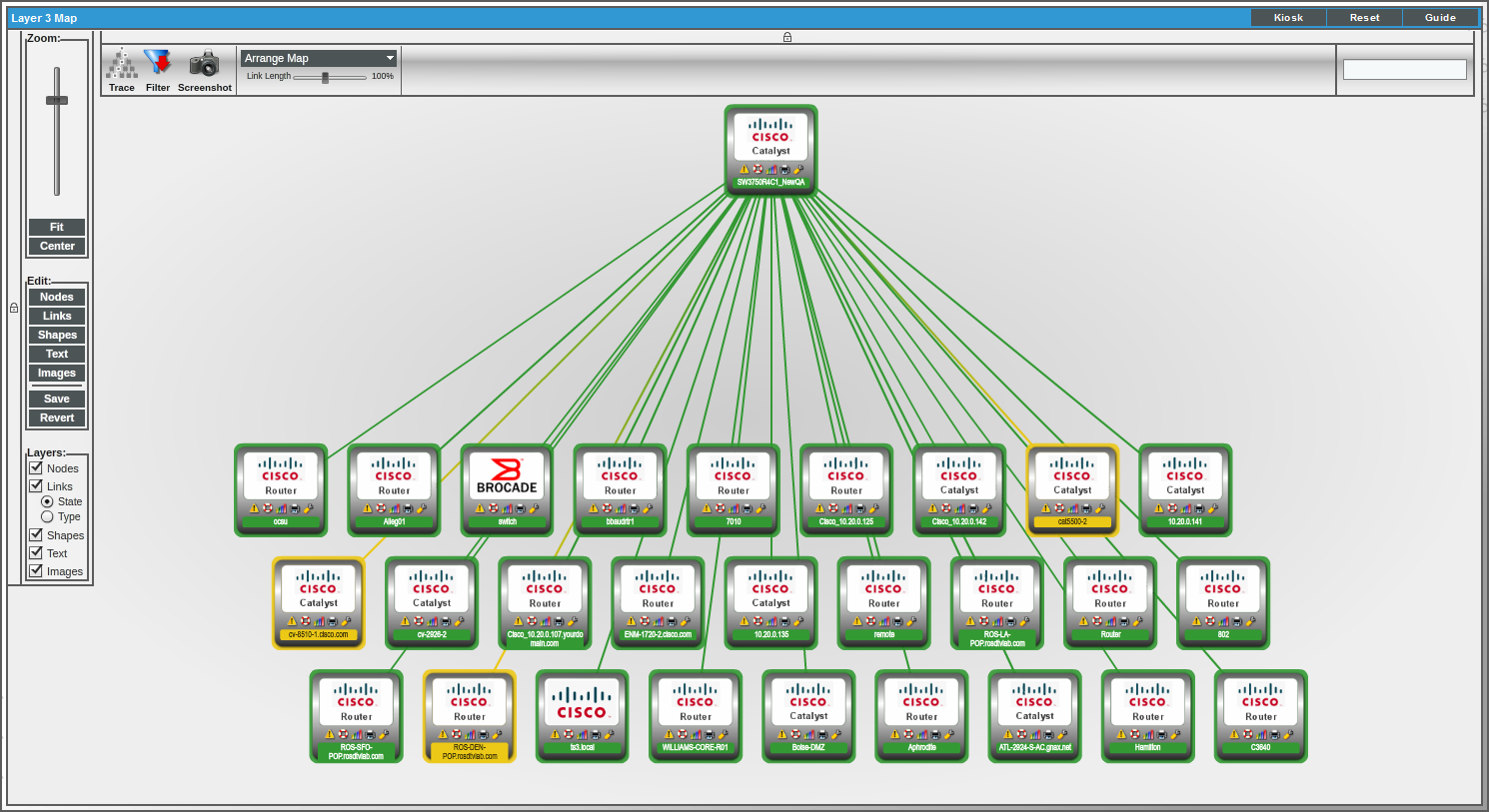Image resolution: width=1489 pixels, height=812 pixels.
Task: Click wrench icon on 10.20.0.135 node
Action: tap(798, 621)
